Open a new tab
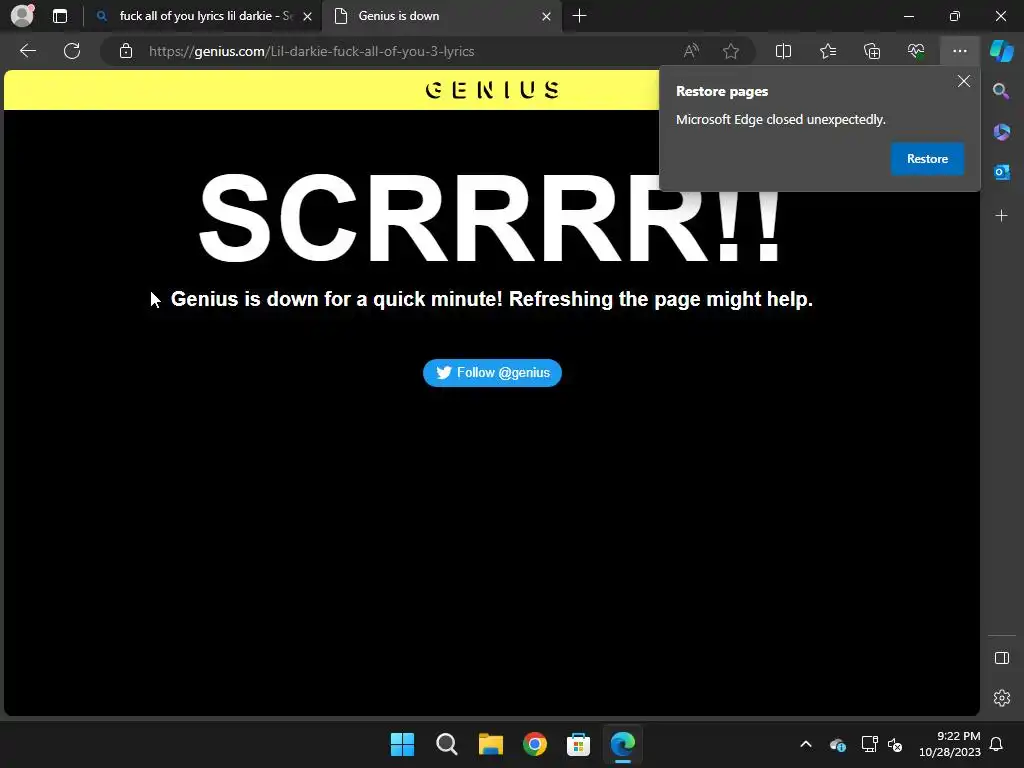 [x=579, y=16]
